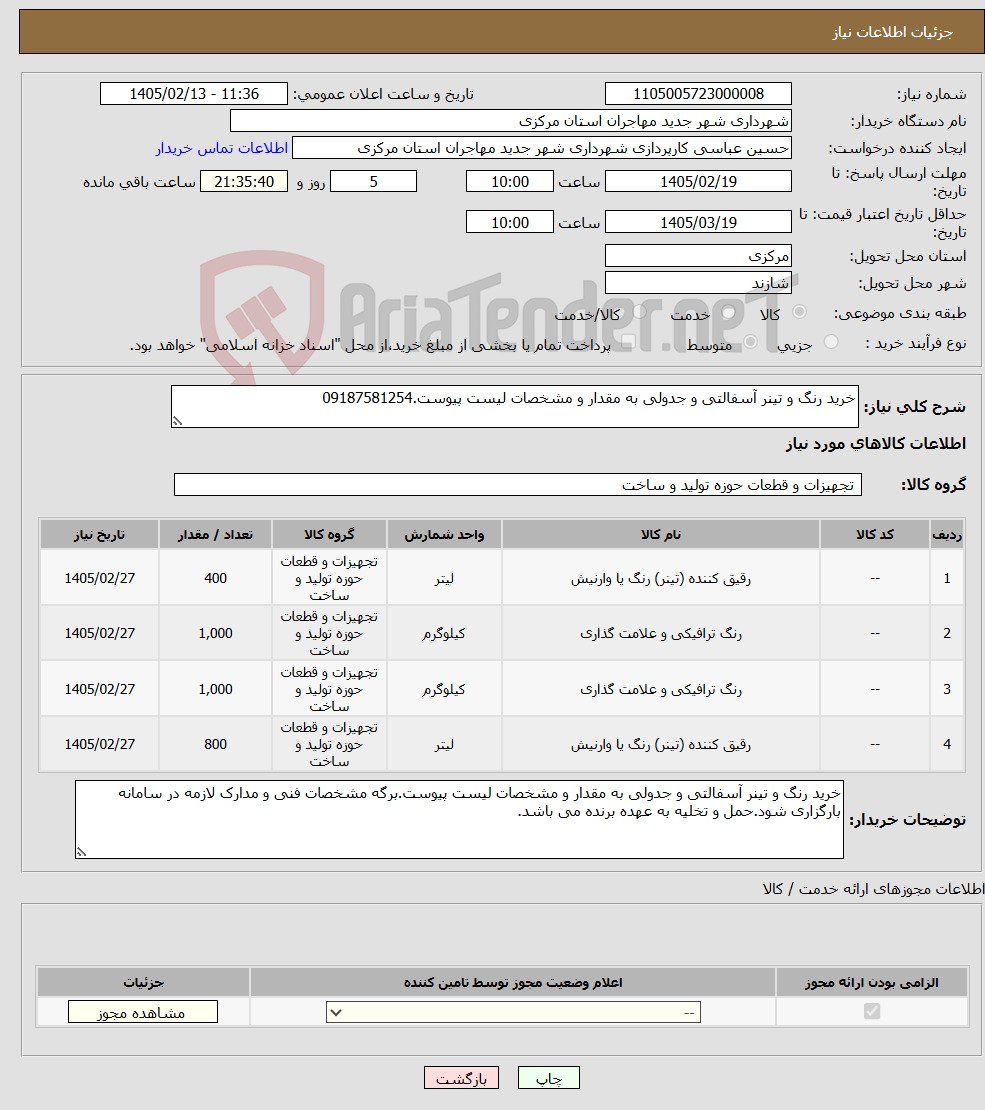Click the گروه کالا column header

coord(329,534)
